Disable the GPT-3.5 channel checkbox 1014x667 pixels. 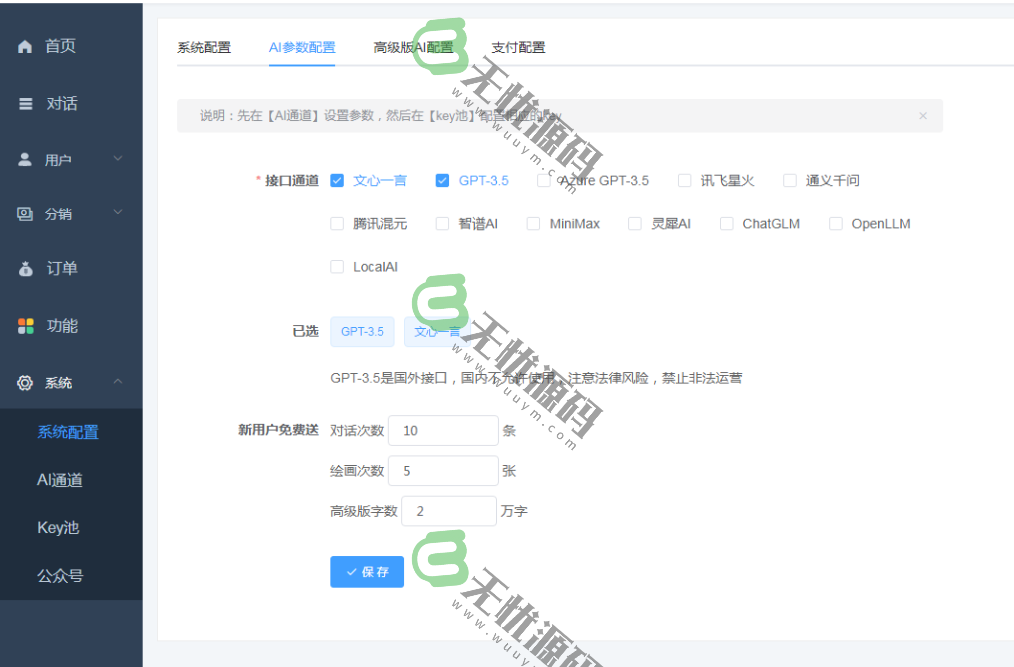tap(441, 180)
